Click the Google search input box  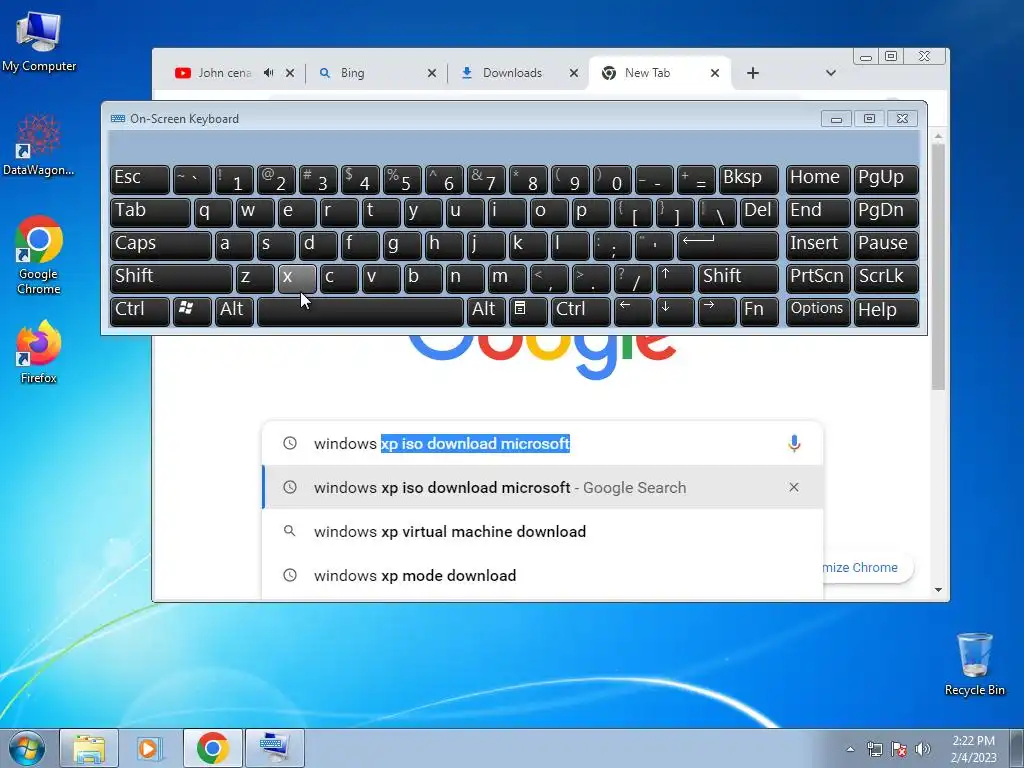coord(542,443)
